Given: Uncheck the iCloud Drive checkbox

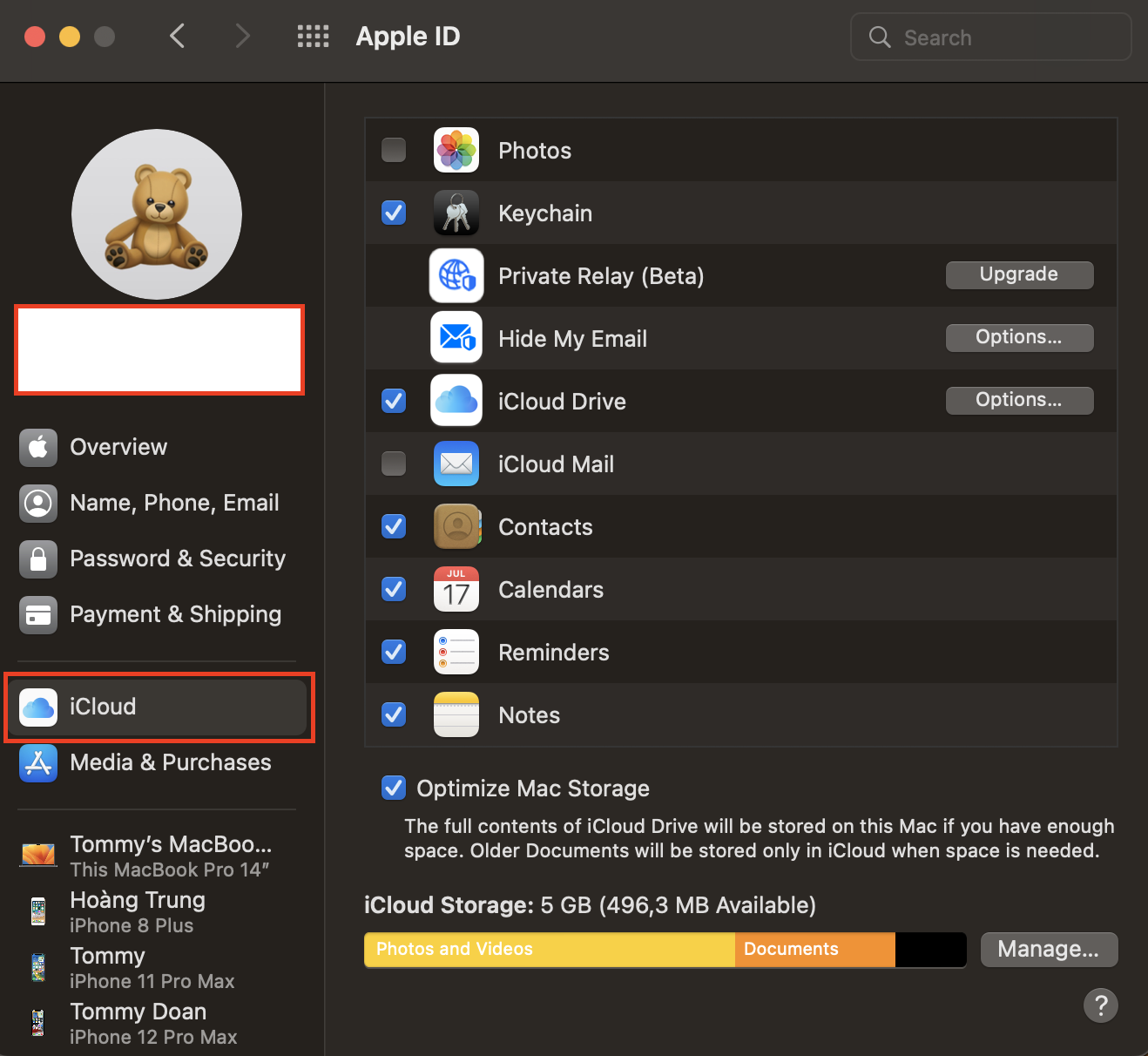Looking at the screenshot, I should 394,401.
